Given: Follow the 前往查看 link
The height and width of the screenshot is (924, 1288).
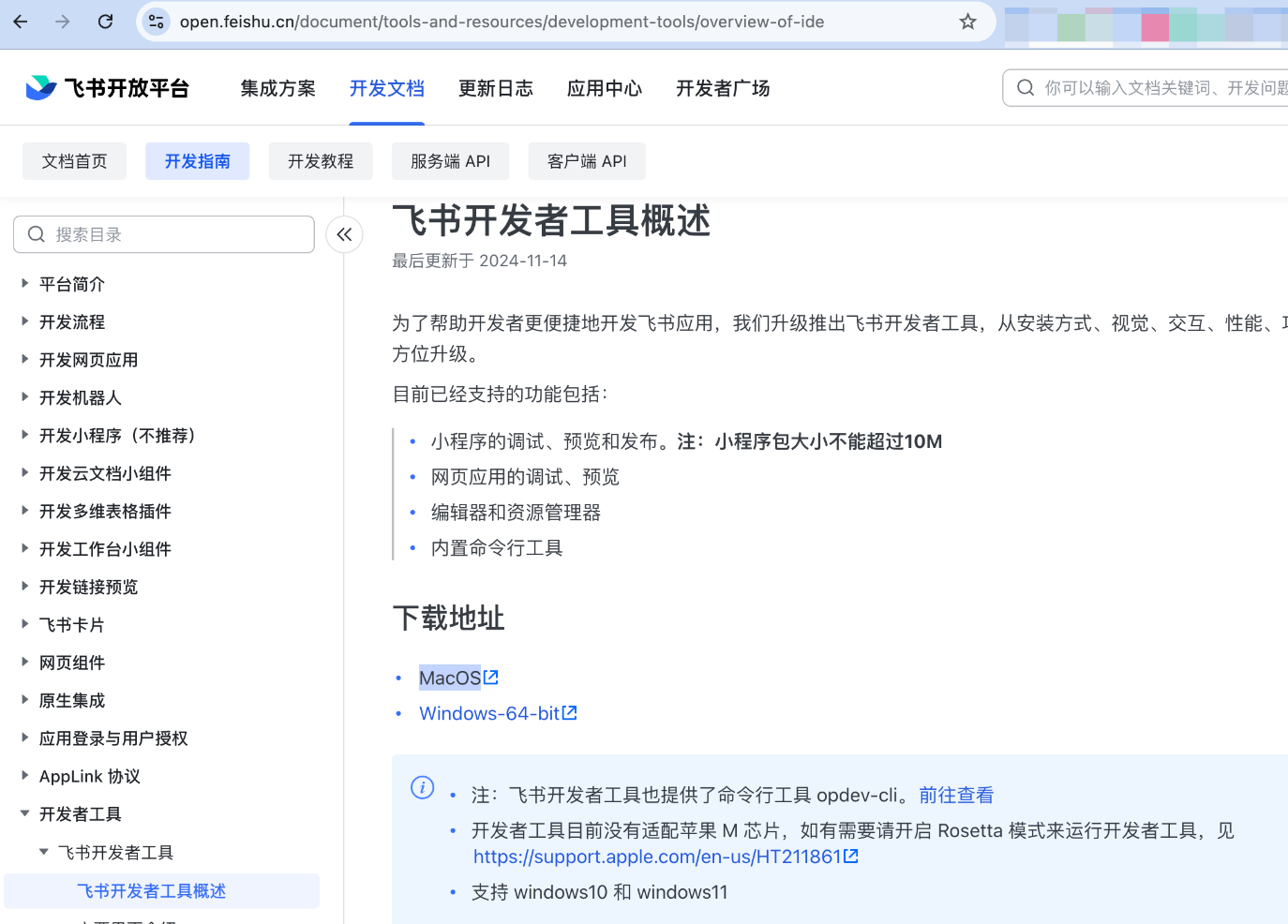Looking at the screenshot, I should pos(956,795).
